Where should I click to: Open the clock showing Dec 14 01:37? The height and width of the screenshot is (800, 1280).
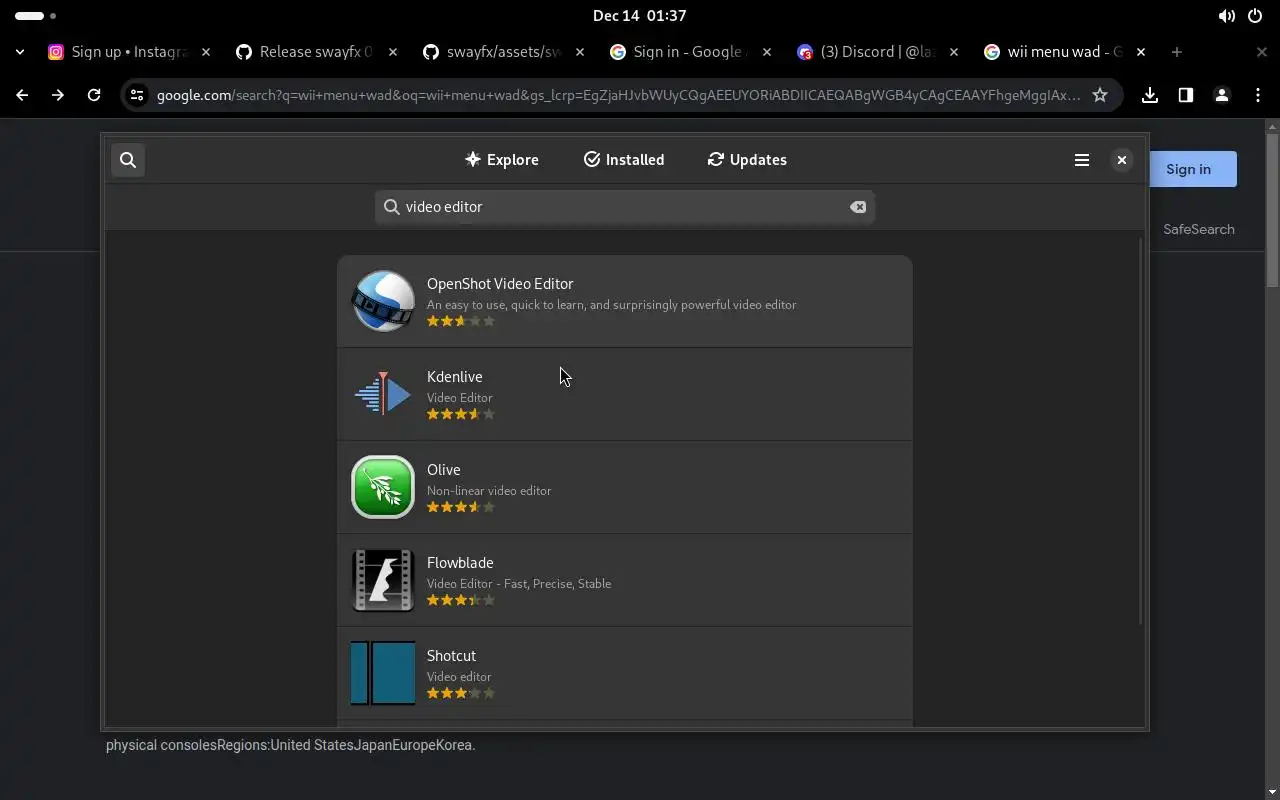[640, 15]
